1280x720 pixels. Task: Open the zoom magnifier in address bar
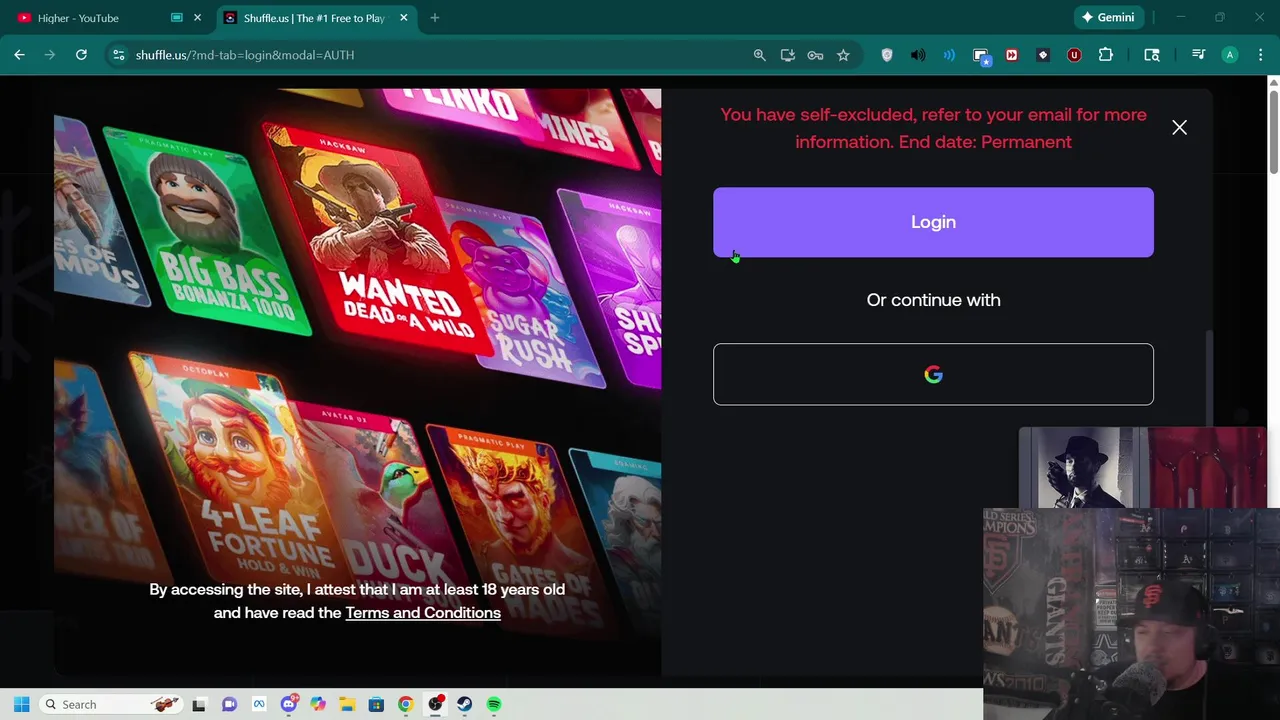pyautogui.click(x=760, y=55)
